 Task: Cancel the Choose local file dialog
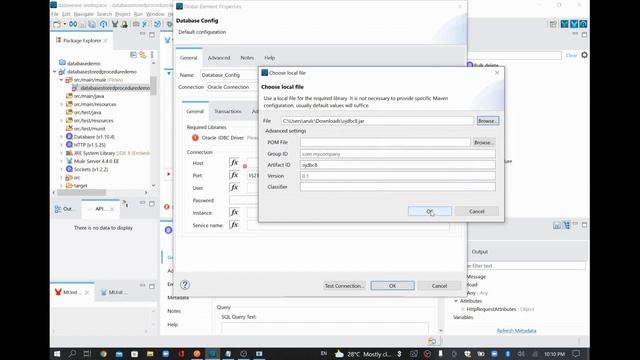tap(476, 211)
